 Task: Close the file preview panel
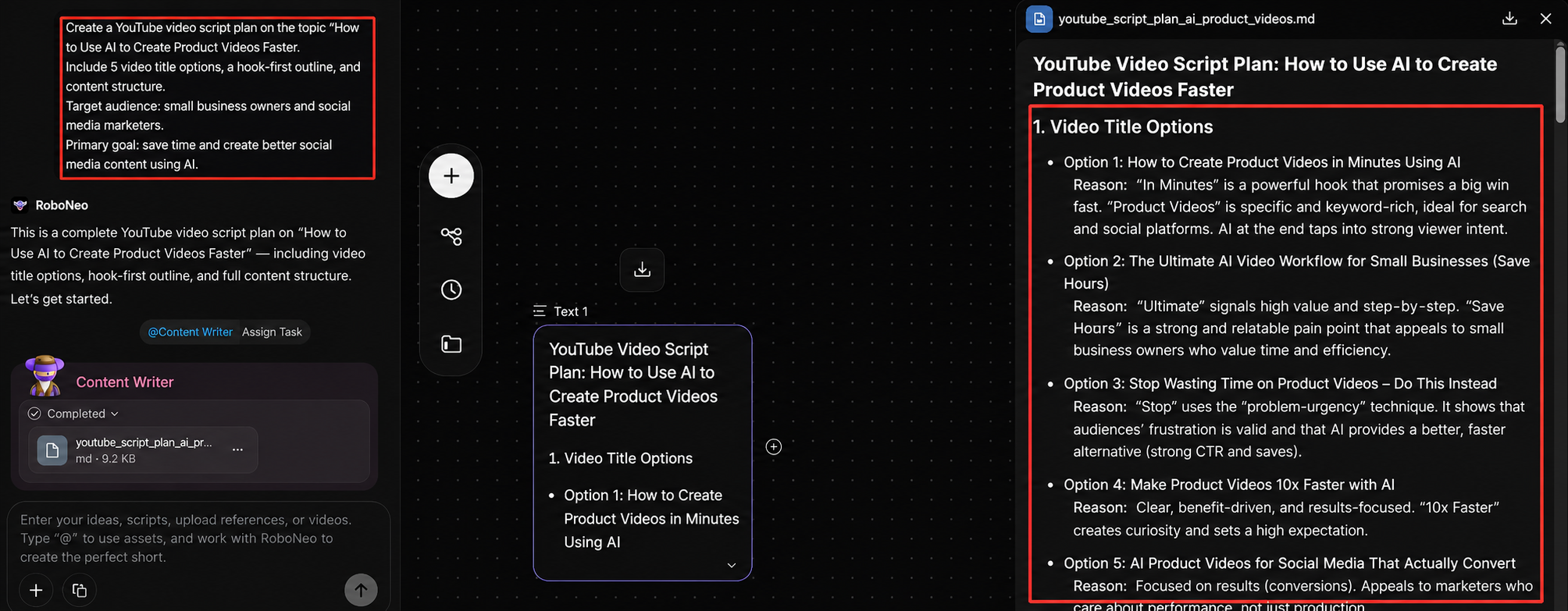[x=1545, y=19]
